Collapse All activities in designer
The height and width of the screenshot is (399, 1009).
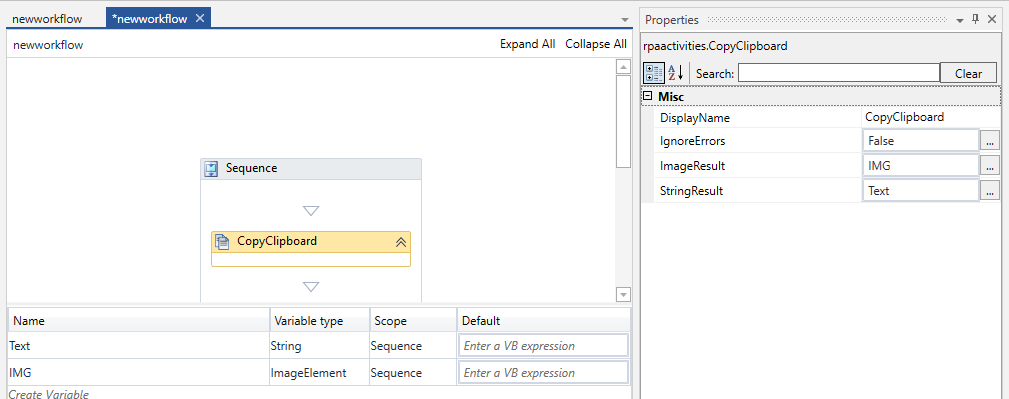(596, 44)
